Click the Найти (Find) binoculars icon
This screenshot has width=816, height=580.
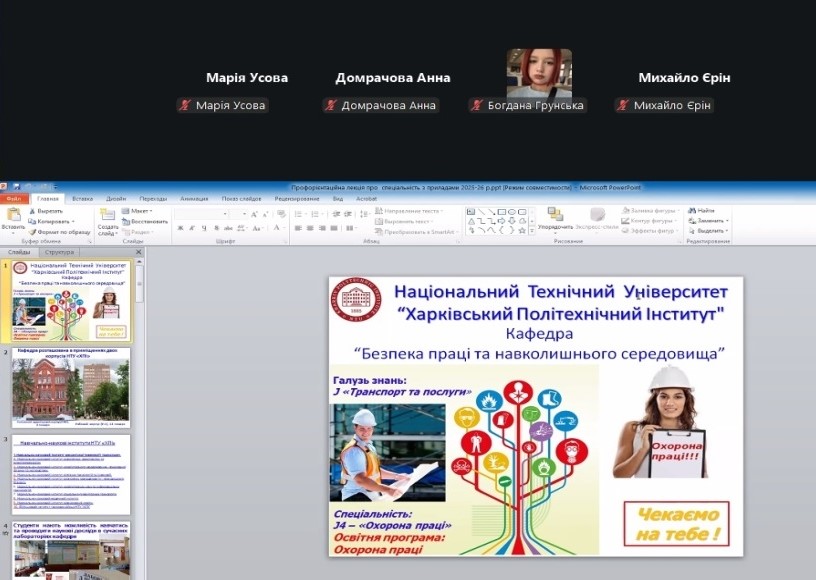(x=692, y=211)
